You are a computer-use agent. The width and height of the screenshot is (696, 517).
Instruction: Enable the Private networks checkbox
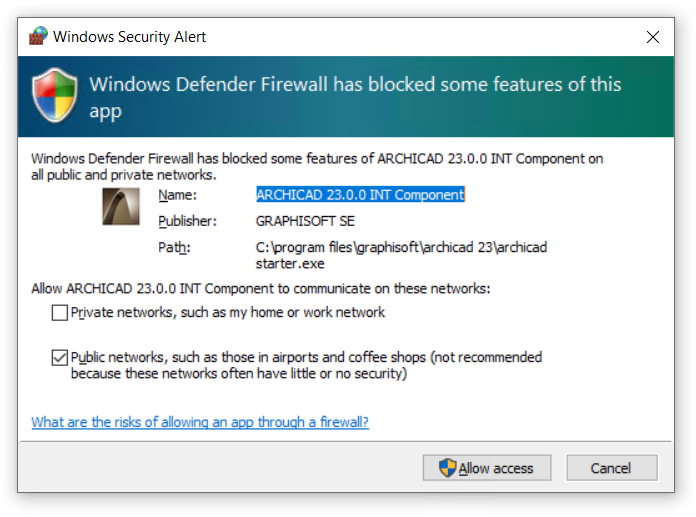click(x=60, y=313)
